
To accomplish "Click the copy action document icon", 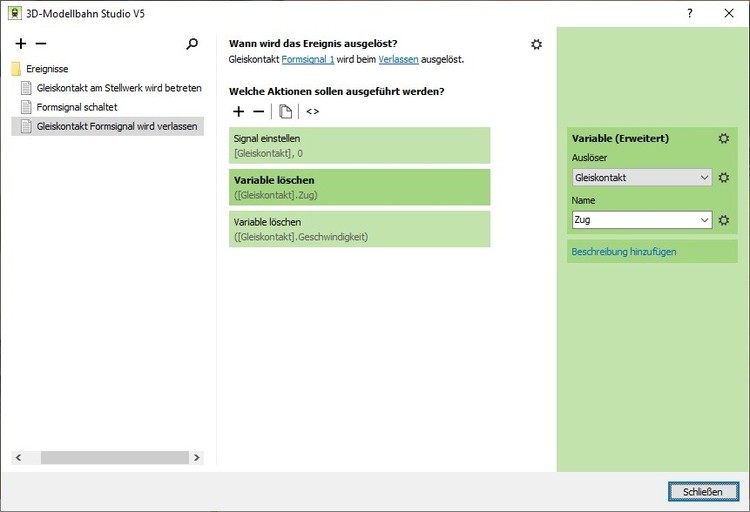I will point(285,111).
